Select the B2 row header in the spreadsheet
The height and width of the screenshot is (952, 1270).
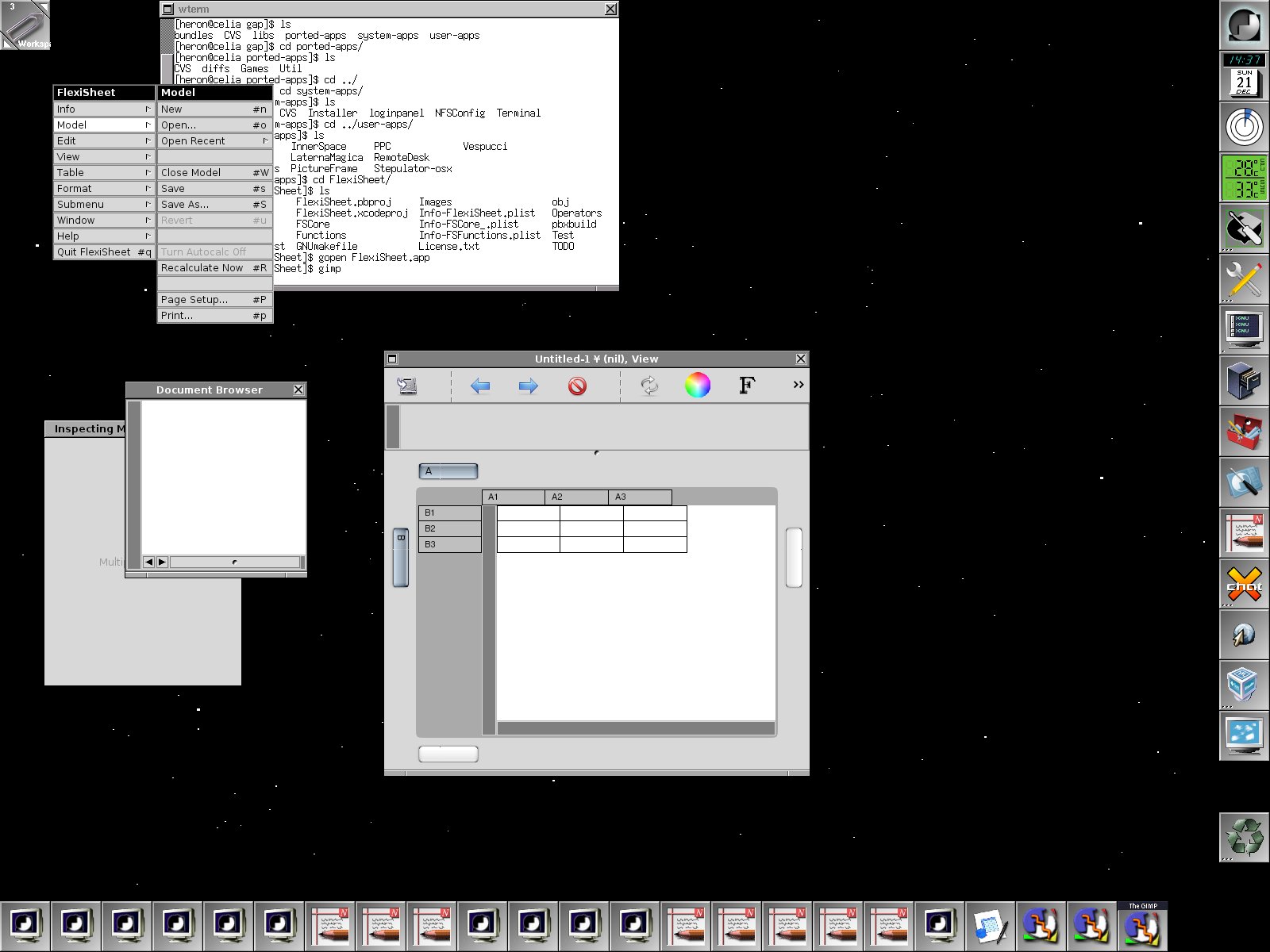pos(448,528)
